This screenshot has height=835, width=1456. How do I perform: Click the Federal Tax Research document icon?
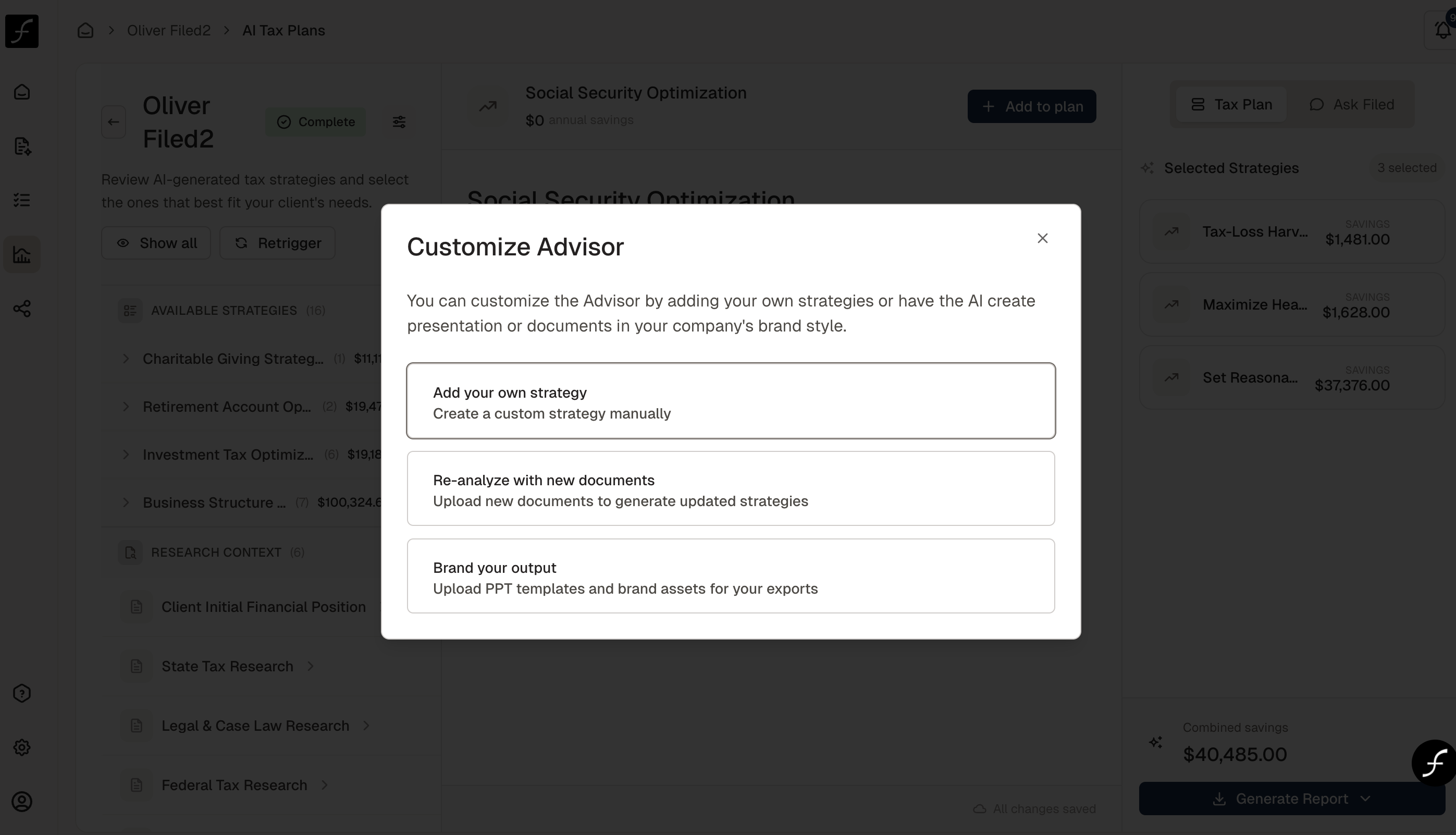(x=137, y=785)
